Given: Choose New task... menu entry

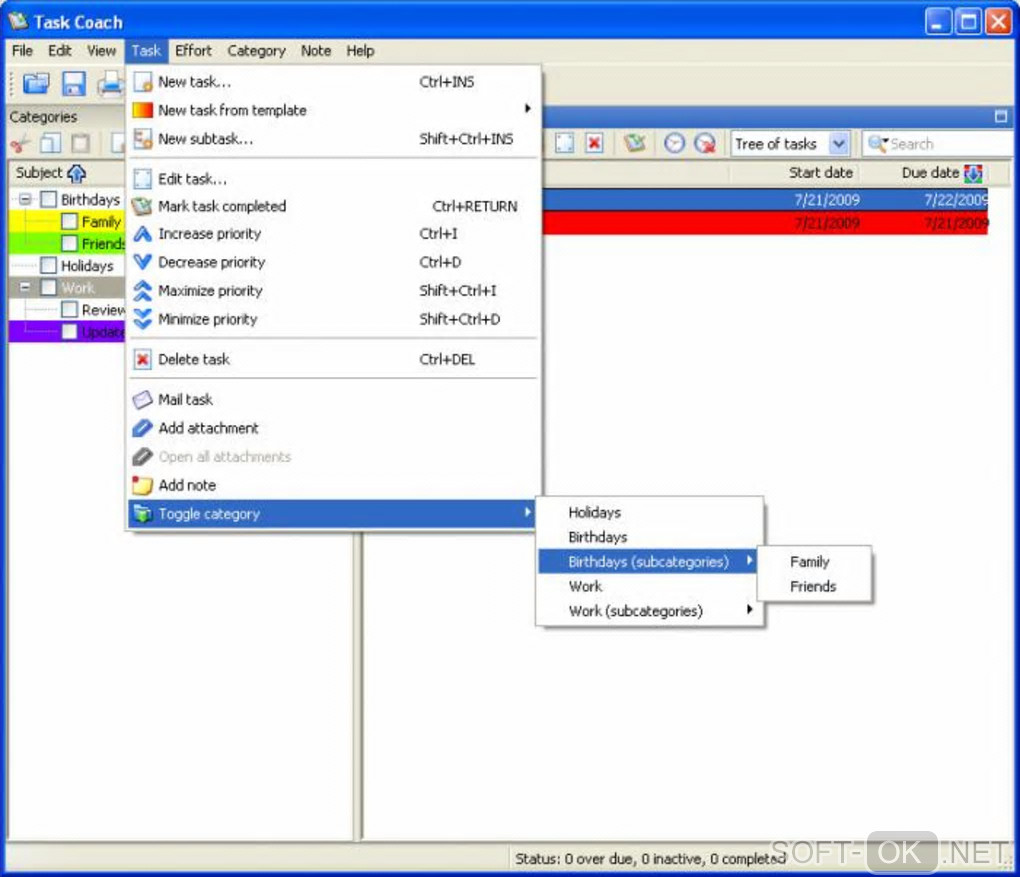Looking at the screenshot, I should click(x=333, y=82).
